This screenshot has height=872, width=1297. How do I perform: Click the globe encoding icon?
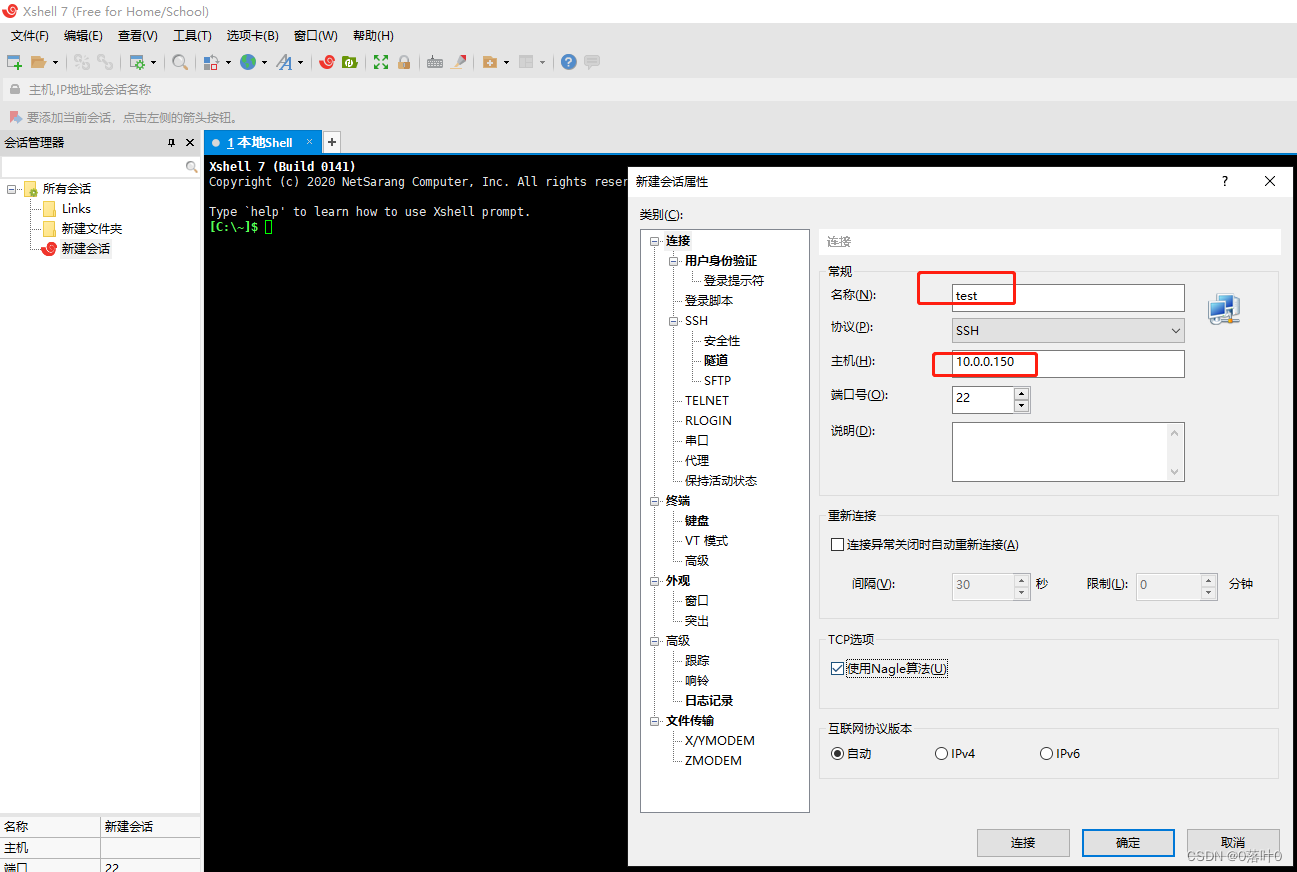click(x=247, y=62)
